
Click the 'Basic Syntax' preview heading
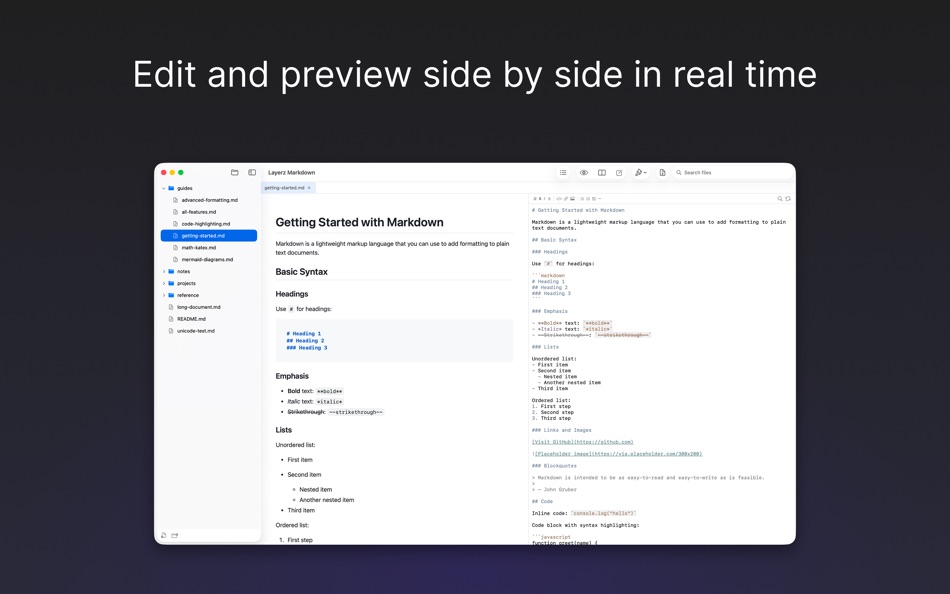pyautogui.click(x=301, y=272)
